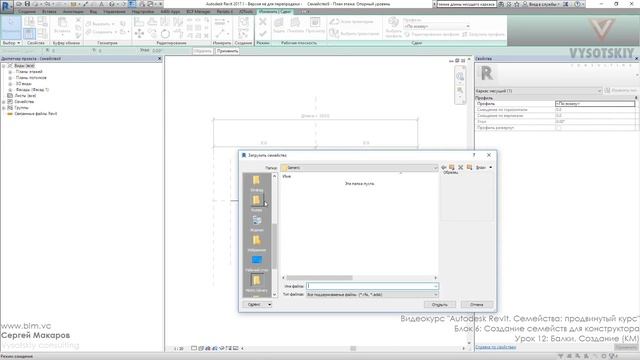Open the Надстройки ribbon tab
The image size is (640, 360).
[x=143, y=12]
